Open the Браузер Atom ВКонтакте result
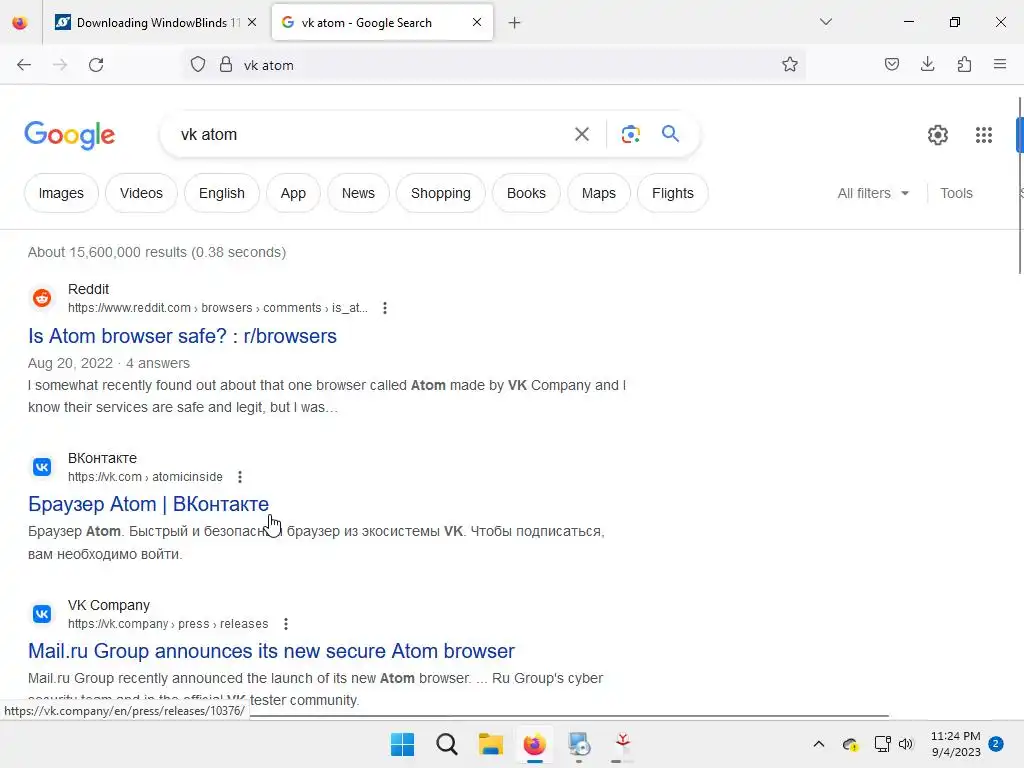The image size is (1024, 768). click(x=148, y=504)
